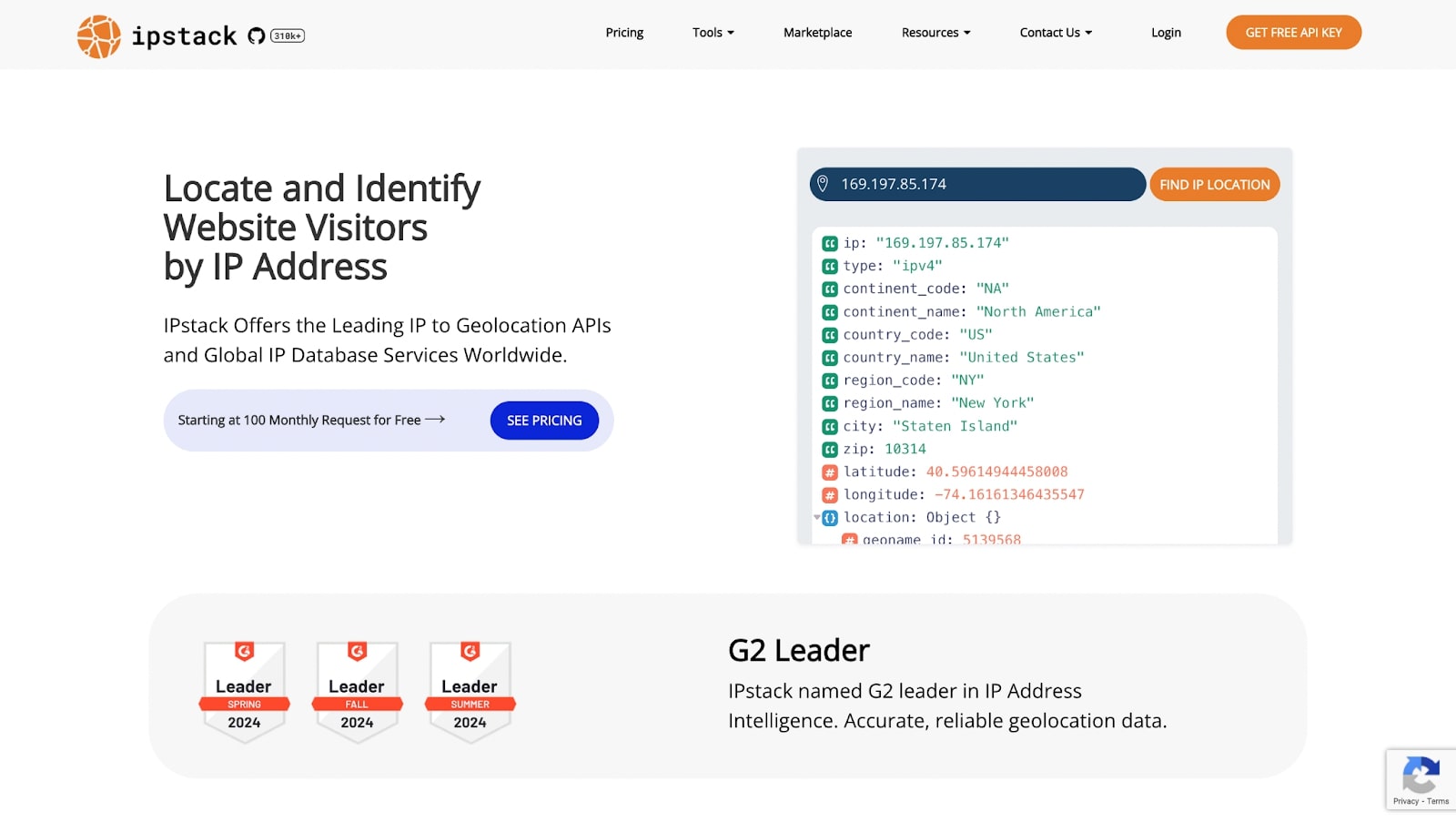Select the region_name value "New York"
The height and width of the screenshot is (822, 1456).
[x=992, y=403]
